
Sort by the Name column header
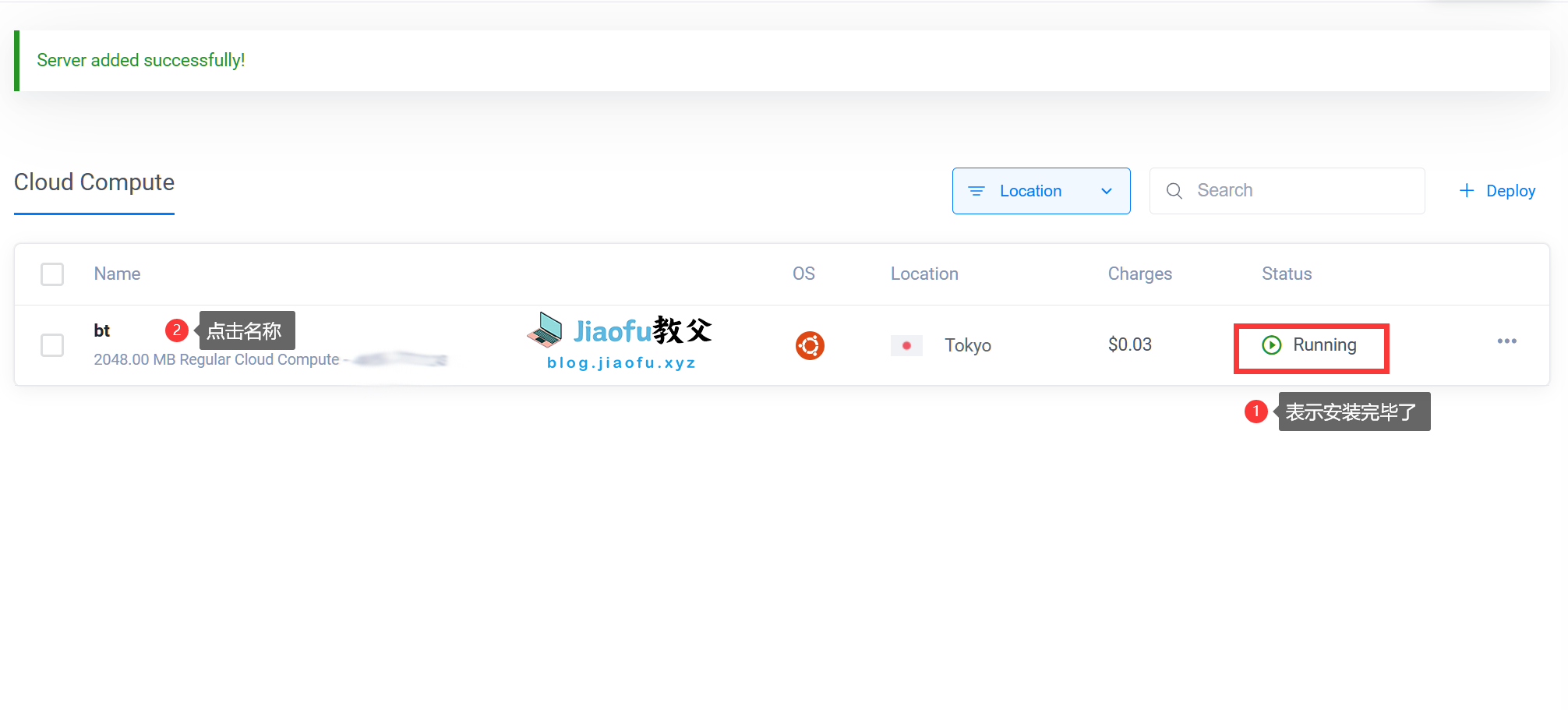click(x=117, y=274)
